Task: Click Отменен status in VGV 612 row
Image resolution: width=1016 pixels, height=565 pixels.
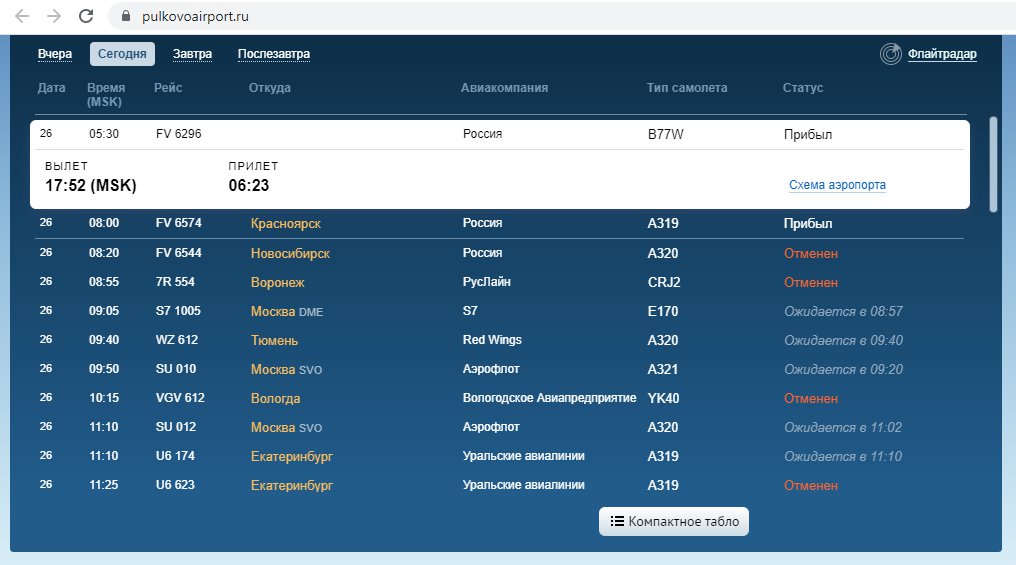Action: point(811,398)
